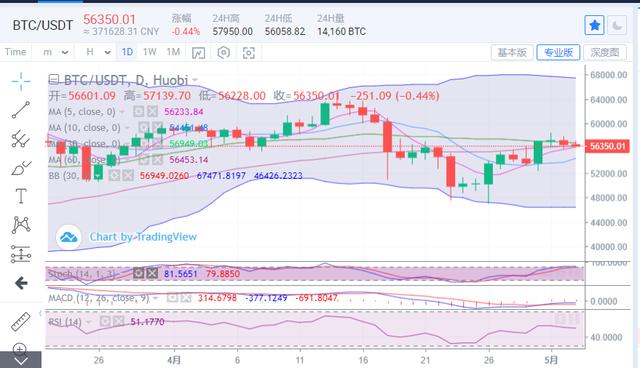Open chart settings hexagon icon
This screenshot has width=640, height=368.
[x=224, y=52]
